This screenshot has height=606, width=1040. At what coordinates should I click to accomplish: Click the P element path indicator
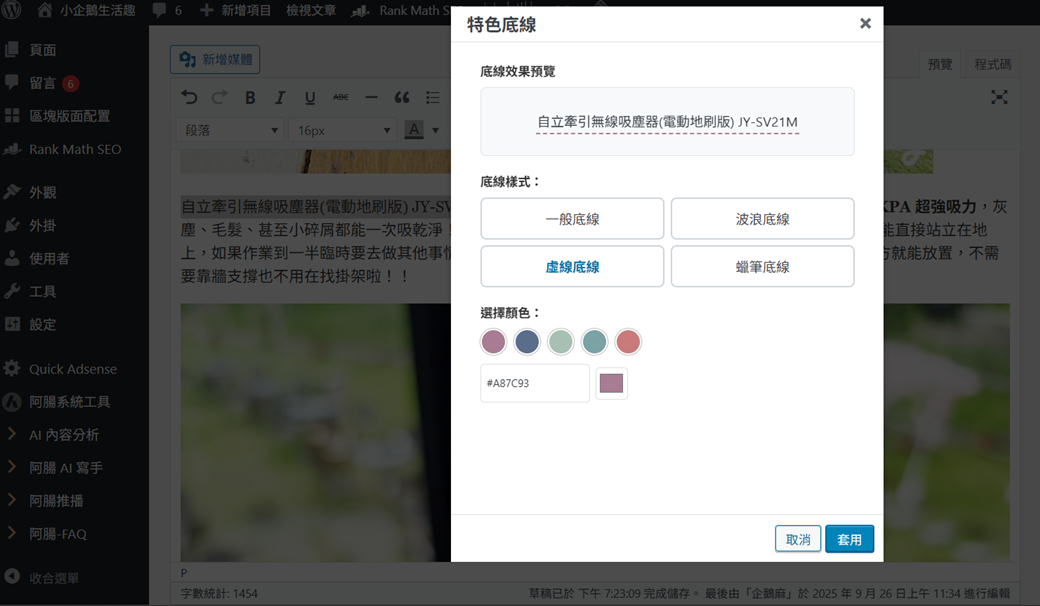184,573
